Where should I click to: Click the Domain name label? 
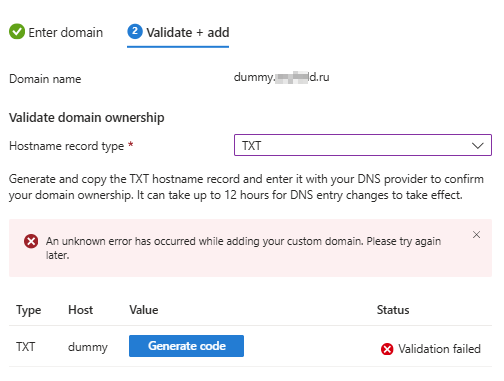[45, 79]
